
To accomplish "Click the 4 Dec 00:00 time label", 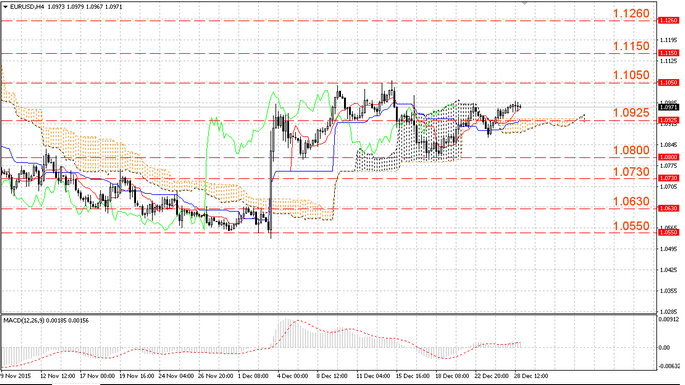I will pyautogui.click(x=293, y=376).
